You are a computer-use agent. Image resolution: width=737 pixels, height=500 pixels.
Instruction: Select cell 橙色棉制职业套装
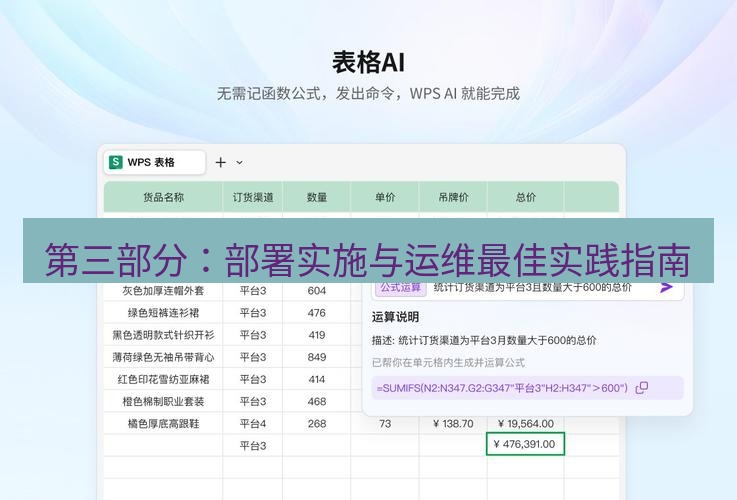[x=163, y=401]
